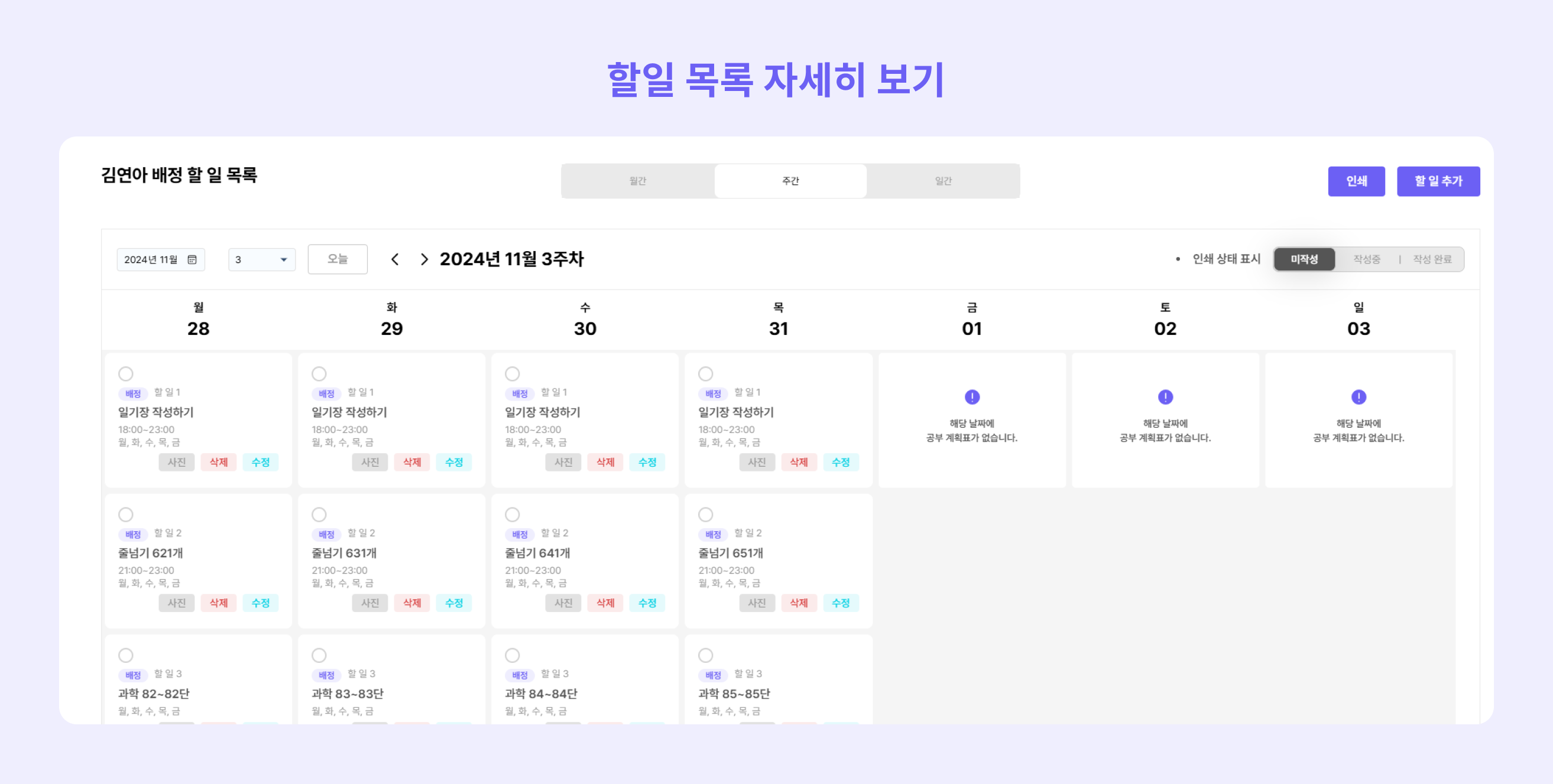This screenshot has height=784, width=1553.
Task: Select the 미작성 status toggle
Action: point(1304,259)
